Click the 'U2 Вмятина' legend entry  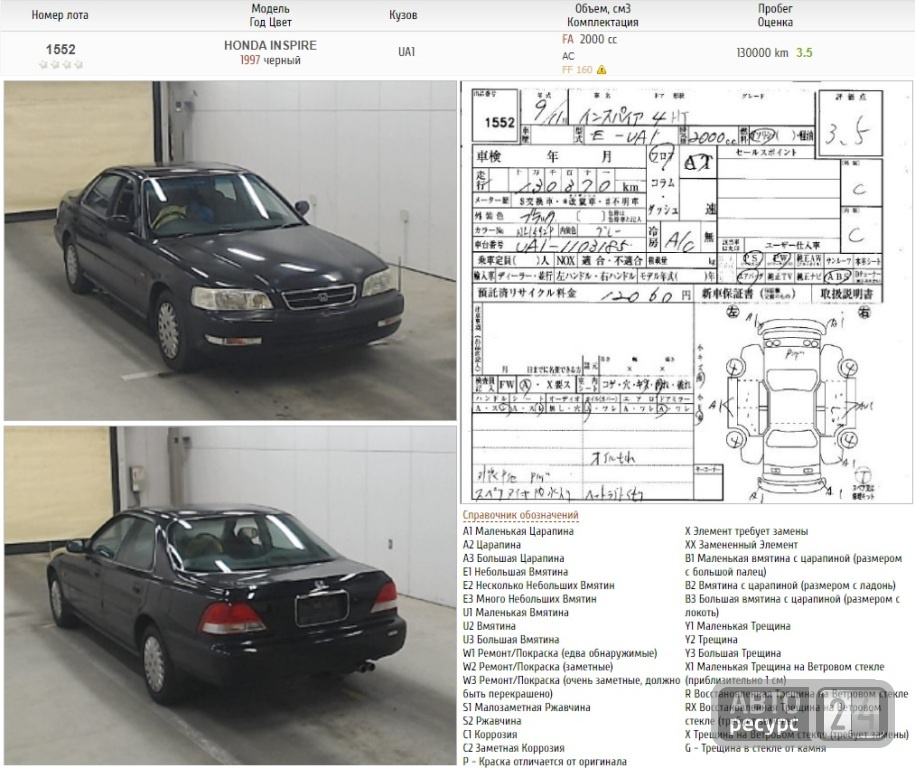tap(489, 626)
